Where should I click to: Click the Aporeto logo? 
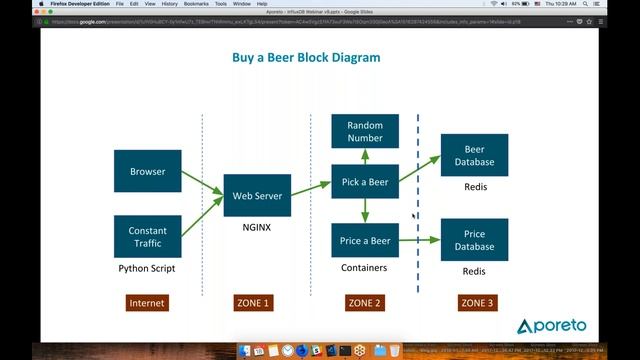[x=552, y=326]
